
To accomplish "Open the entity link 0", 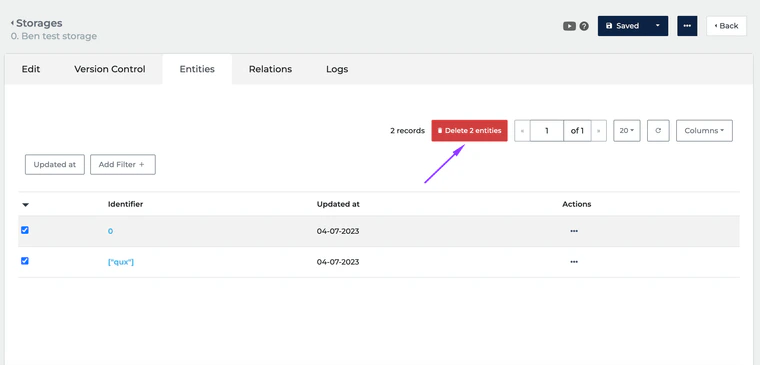I will 111,231.
